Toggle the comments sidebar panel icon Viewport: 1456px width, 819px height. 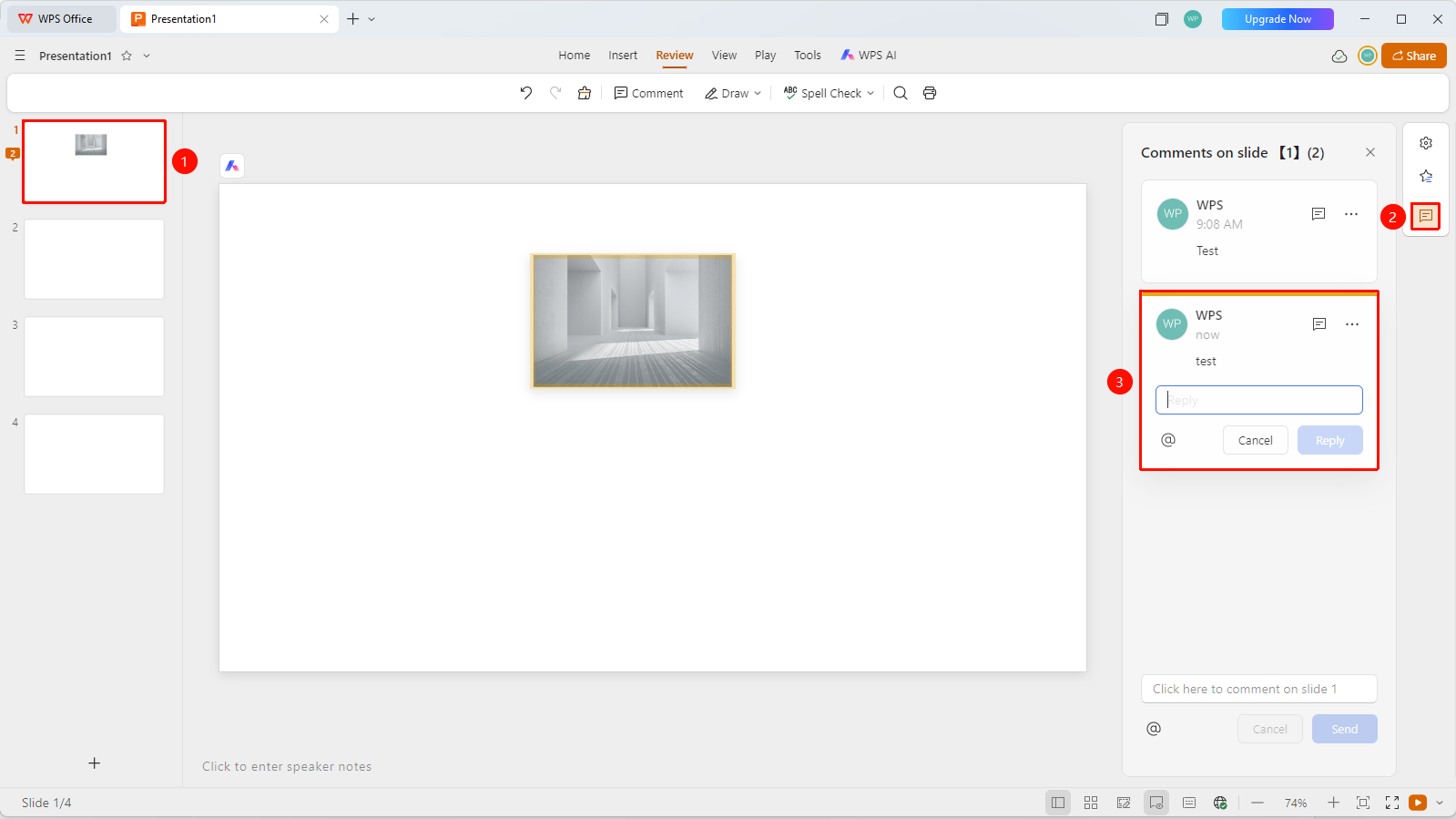click(x=1426, y=216)
